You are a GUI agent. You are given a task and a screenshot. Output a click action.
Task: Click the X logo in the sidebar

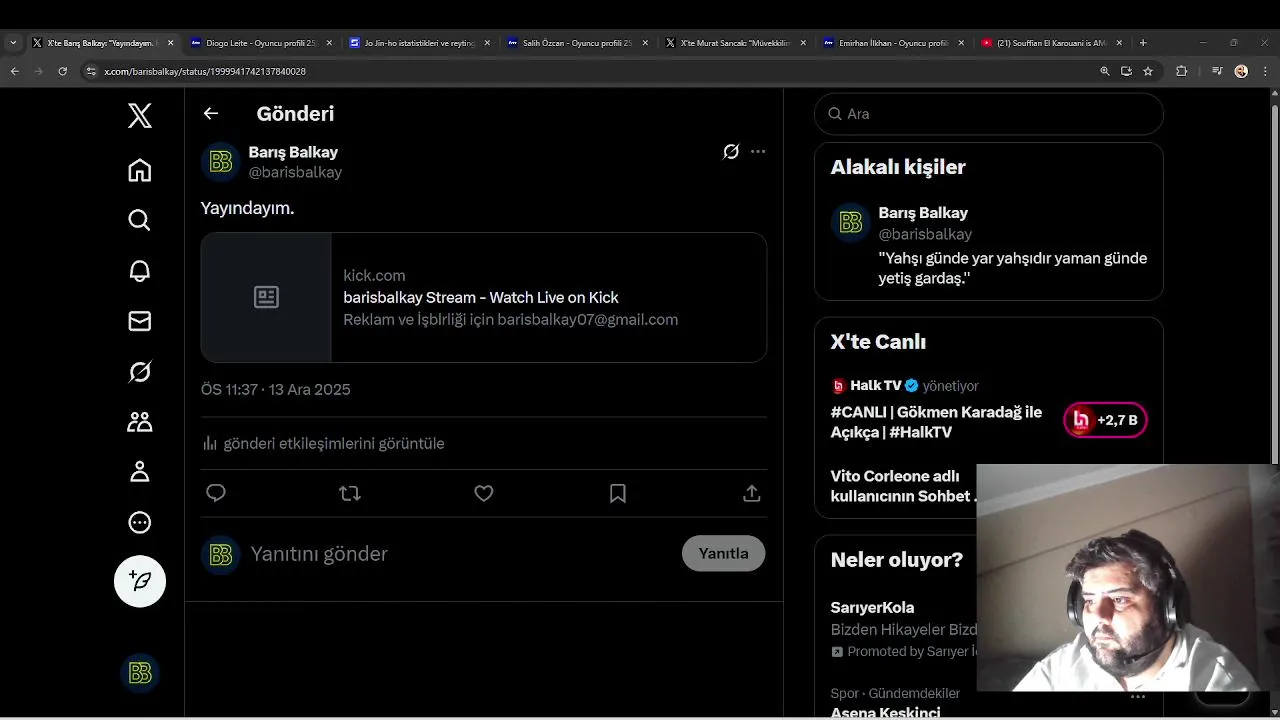point(140,116)
